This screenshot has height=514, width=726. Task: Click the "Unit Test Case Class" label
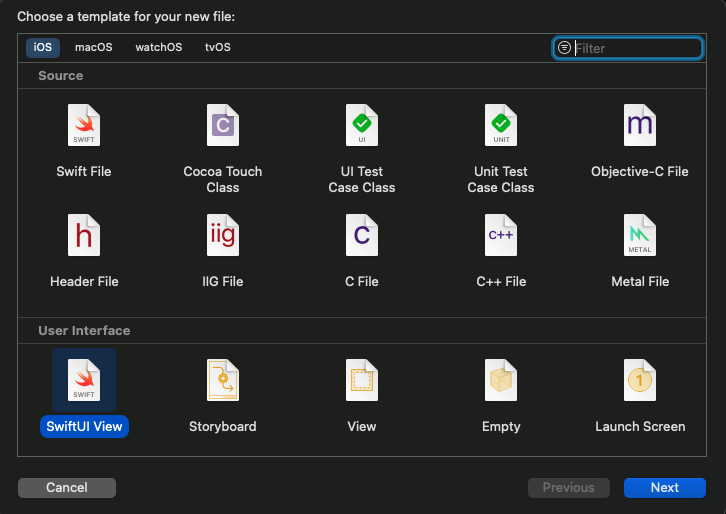point(501,179)
